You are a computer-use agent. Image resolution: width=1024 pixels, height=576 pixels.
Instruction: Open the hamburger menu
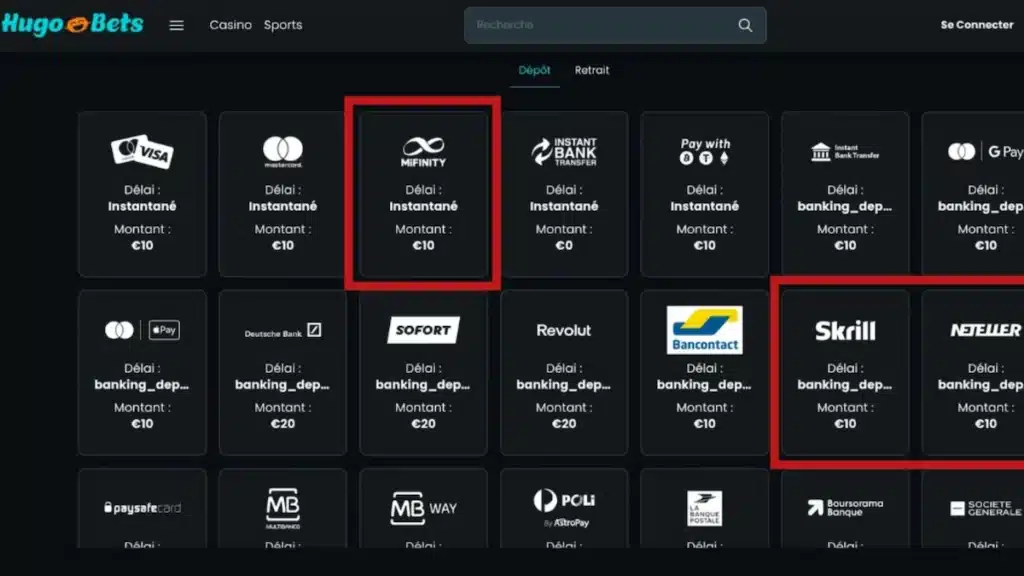click(176, 25)
